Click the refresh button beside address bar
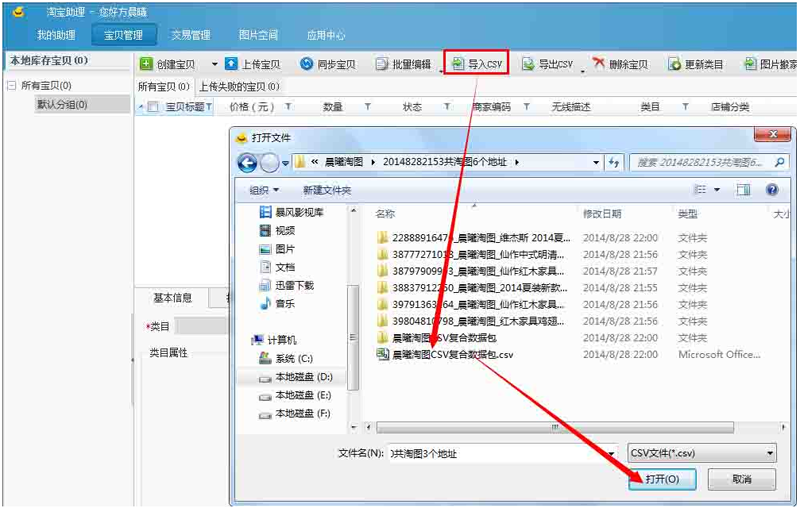 tap(614, 163)
